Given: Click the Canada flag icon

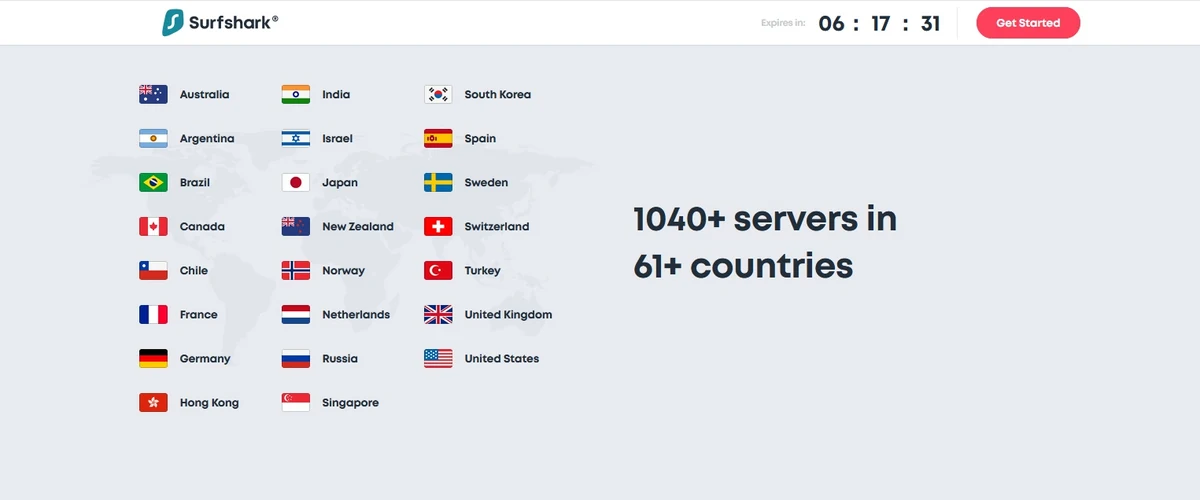Looking at the screenshot, I should [153, 227].
